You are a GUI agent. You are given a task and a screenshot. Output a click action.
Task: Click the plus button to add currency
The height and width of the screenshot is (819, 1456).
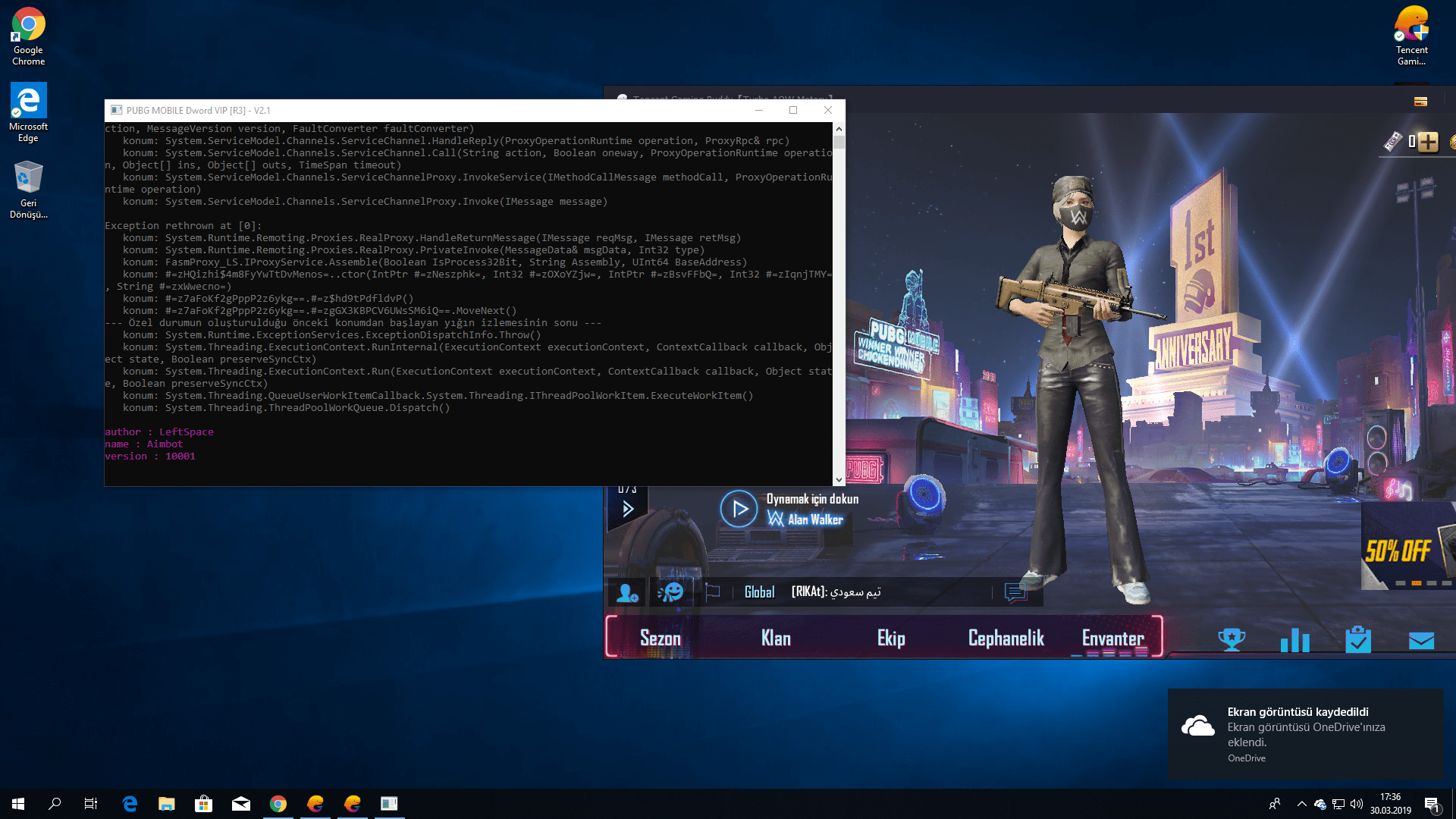tap(1428, 142)
